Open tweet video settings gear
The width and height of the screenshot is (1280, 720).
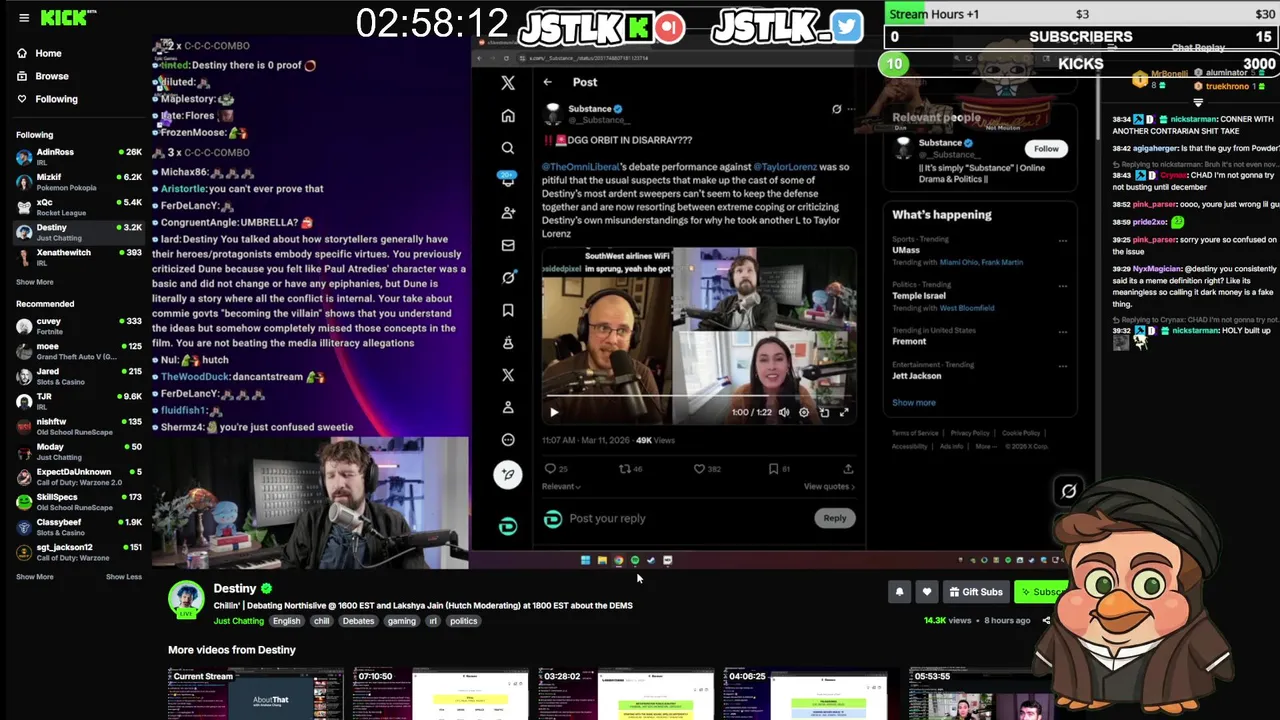tap(804, 412)
